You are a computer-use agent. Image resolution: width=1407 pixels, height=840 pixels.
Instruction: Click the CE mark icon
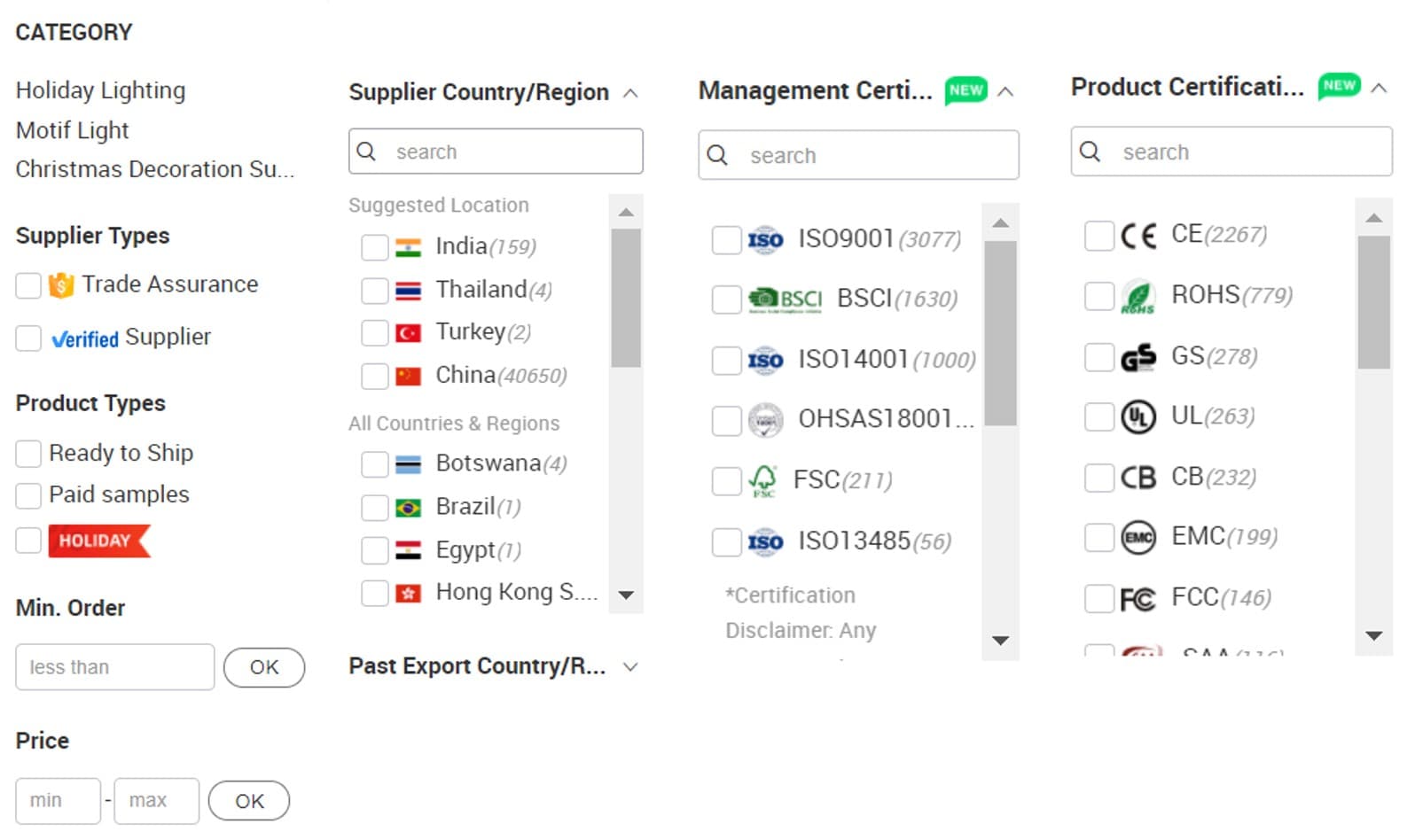tap(1137, 236)
